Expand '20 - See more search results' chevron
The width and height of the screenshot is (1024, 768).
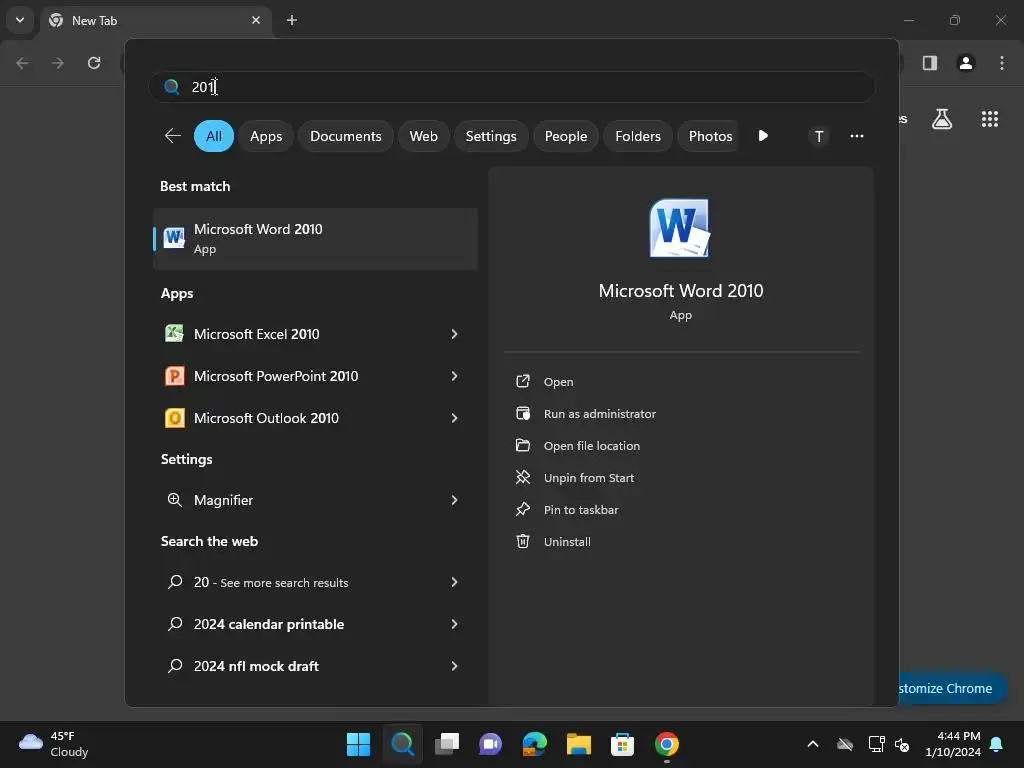pyautogui.click(x=455, y=582)
